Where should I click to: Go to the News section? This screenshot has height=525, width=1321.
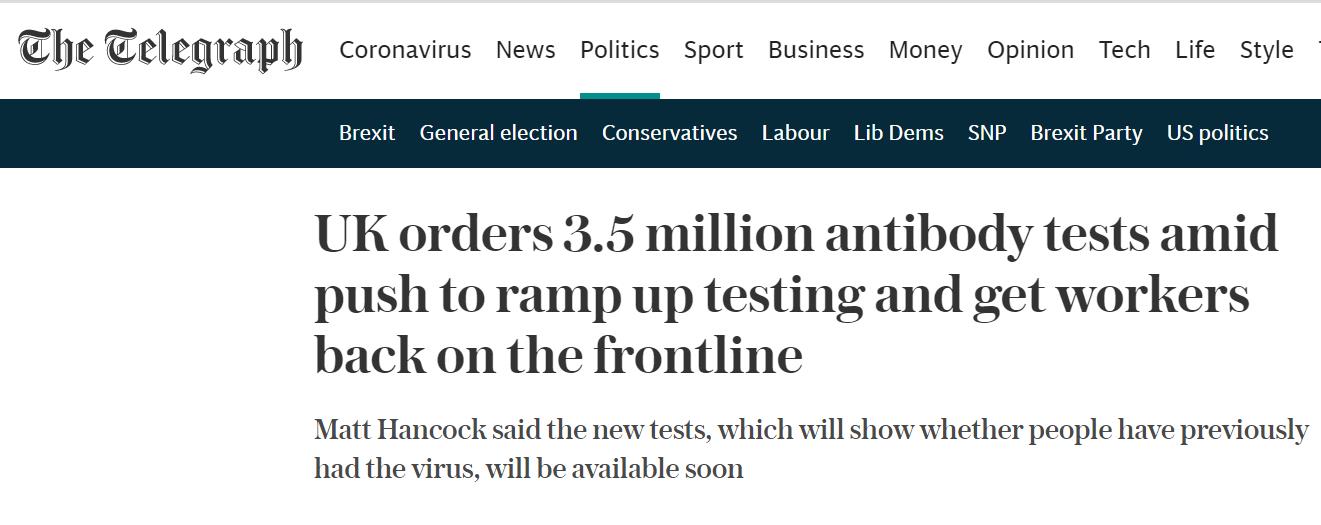pos(525,50)
